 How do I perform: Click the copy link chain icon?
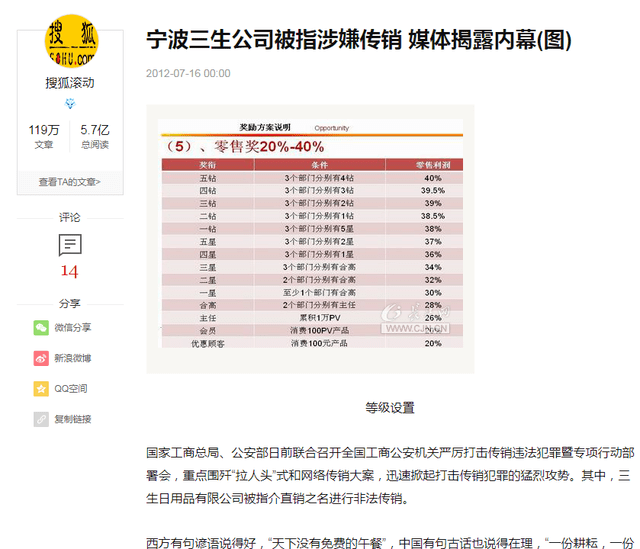(x=41, y=419)
